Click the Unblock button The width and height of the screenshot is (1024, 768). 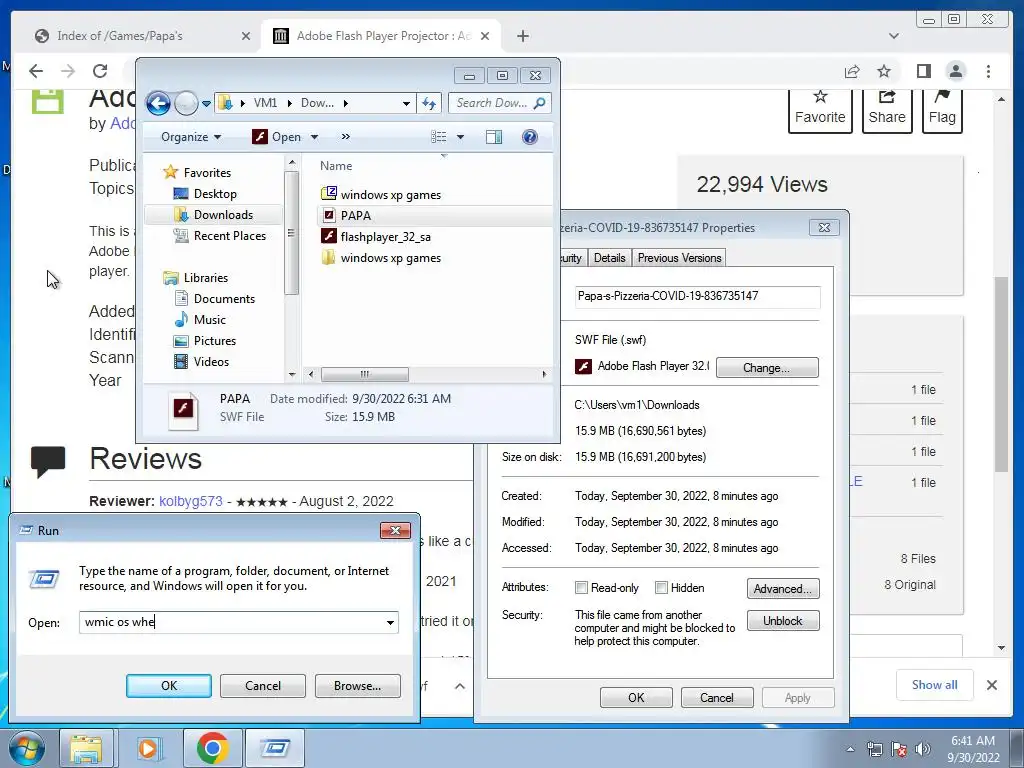tap(782, 620)
